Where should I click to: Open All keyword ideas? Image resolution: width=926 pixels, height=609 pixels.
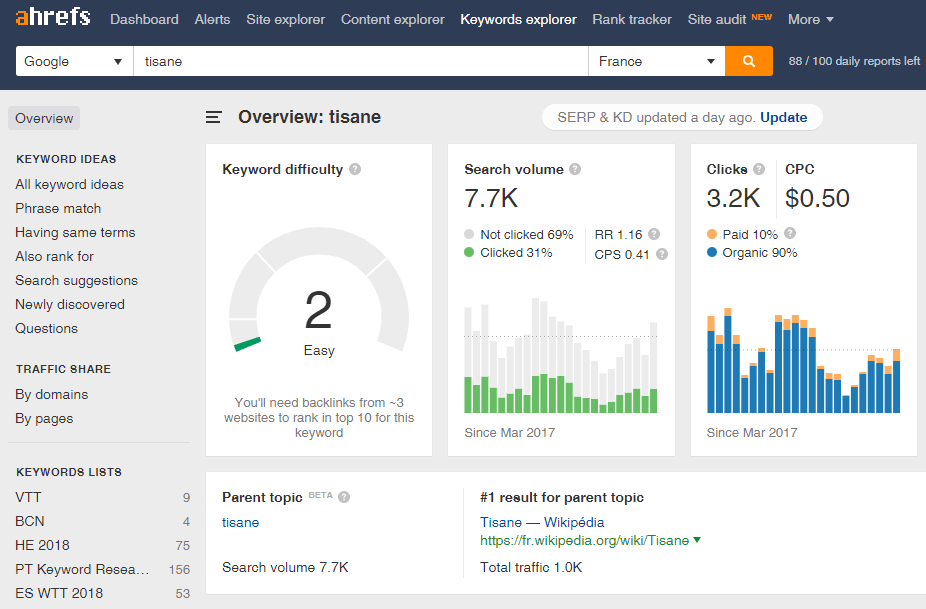point(70,184)
